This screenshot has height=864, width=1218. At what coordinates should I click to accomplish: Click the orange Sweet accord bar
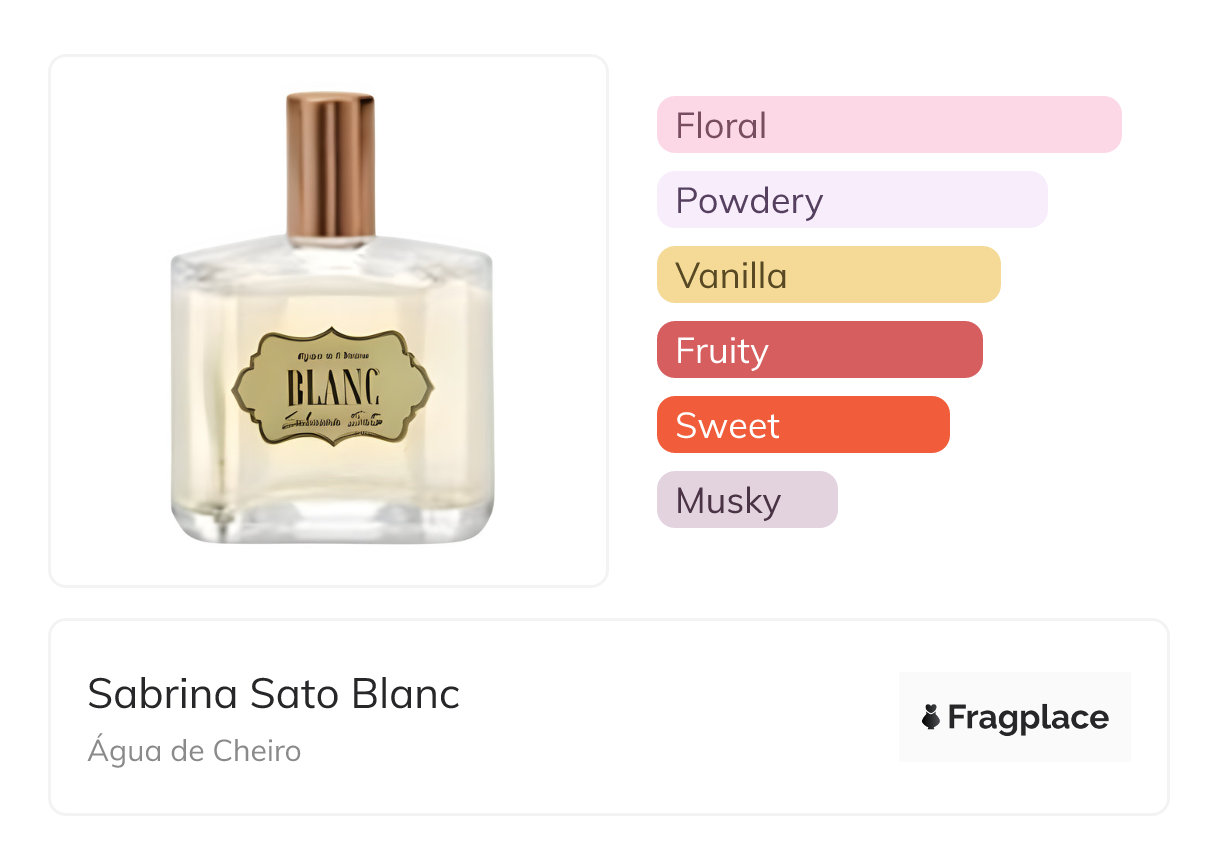802,425
